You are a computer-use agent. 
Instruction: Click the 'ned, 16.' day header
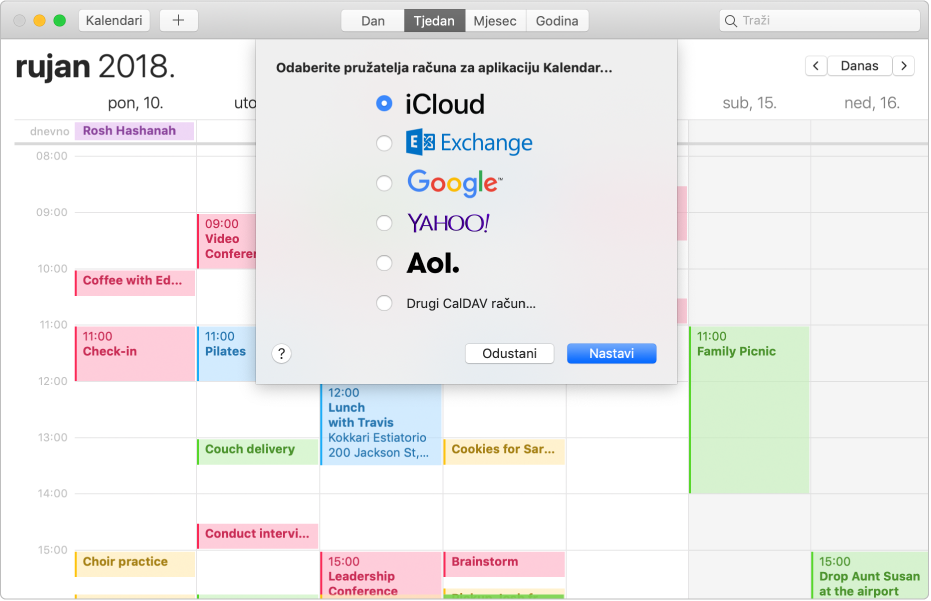point(872,103)
